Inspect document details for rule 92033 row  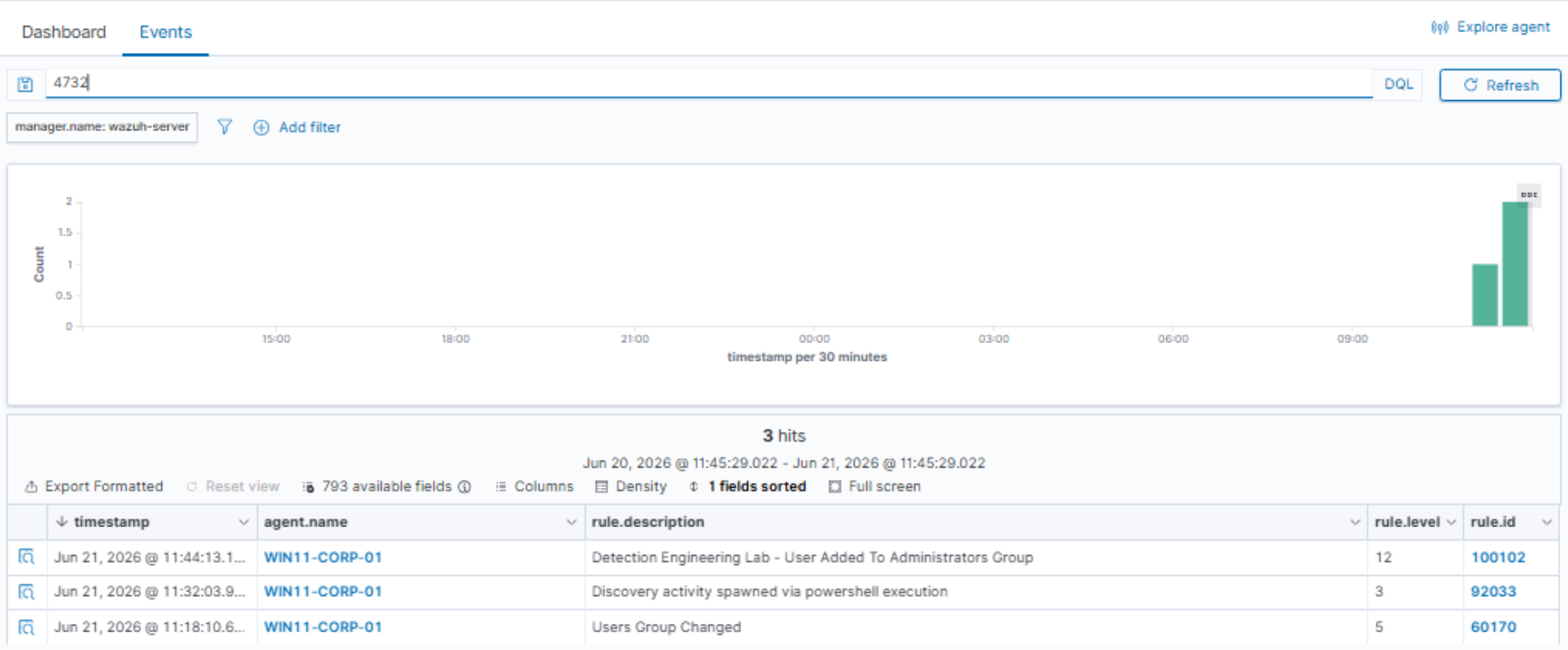coord(26,592)
